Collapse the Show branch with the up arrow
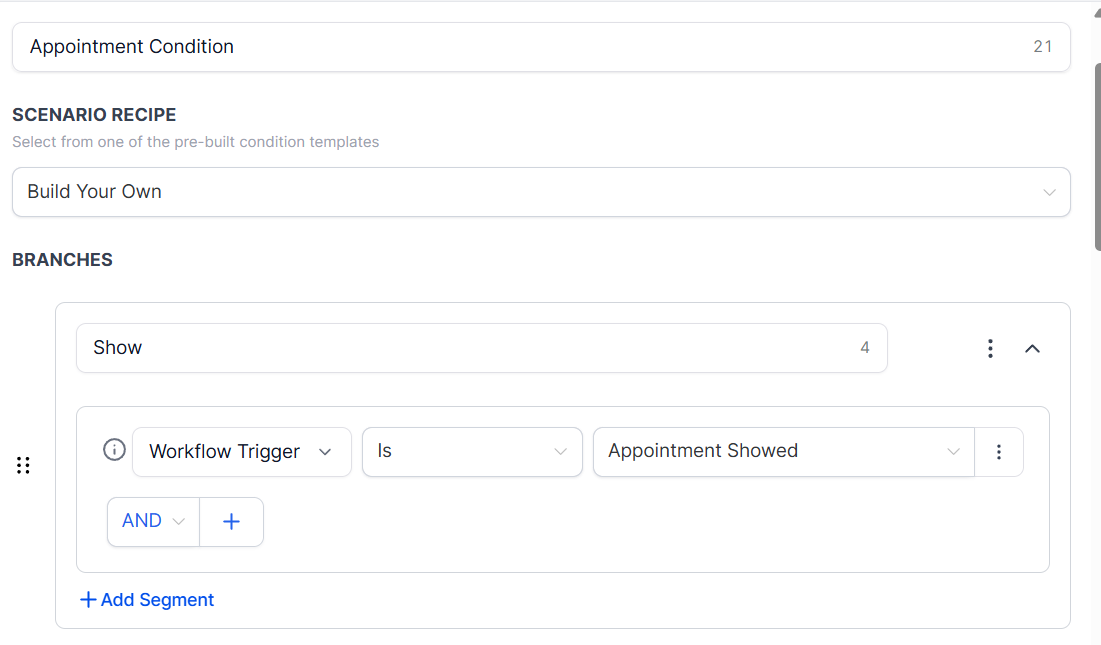The height and width of the screenshot is (645, 1101). click(1032, 348)
